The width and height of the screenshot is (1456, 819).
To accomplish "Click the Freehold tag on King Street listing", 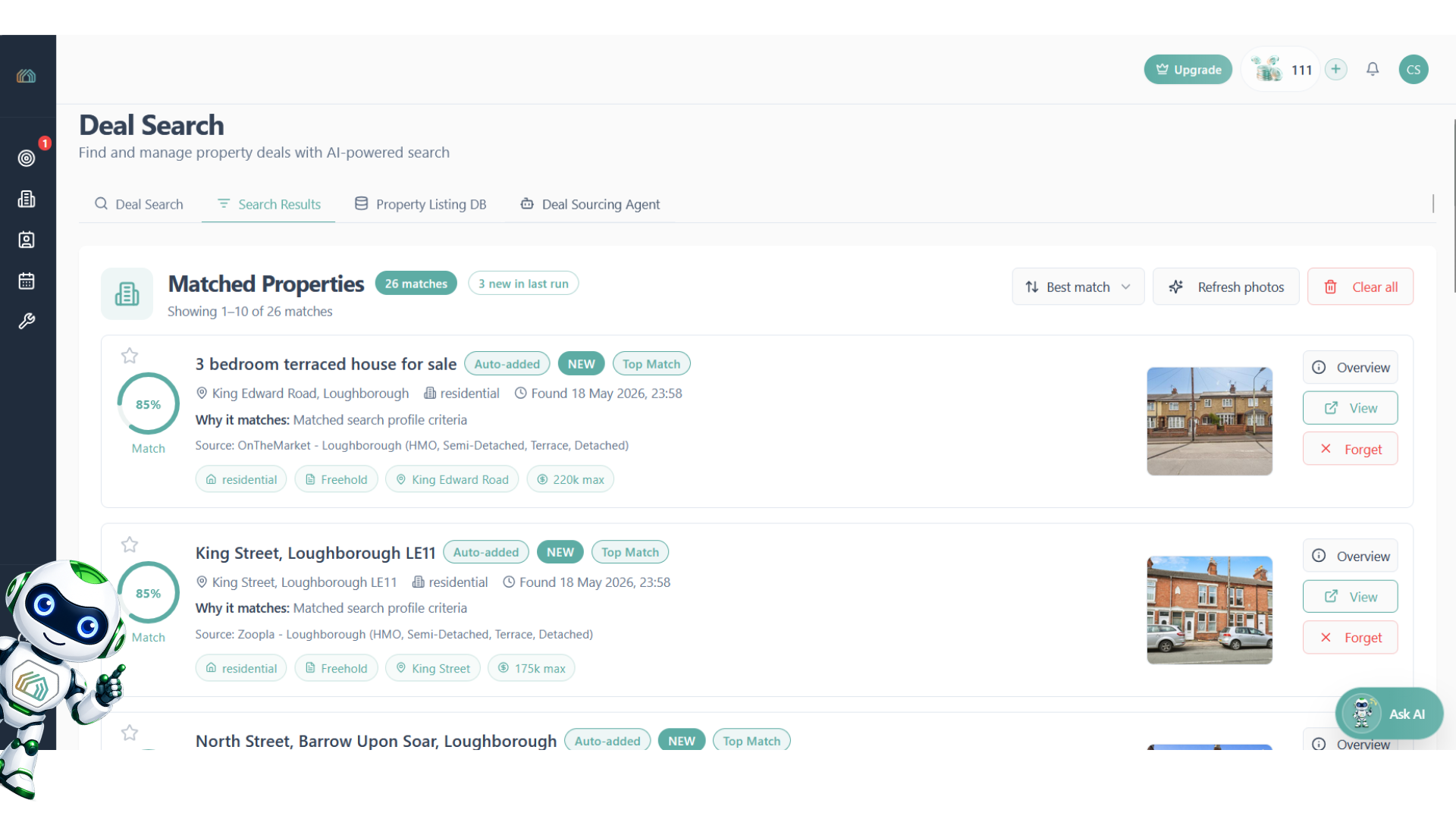I will 336,668.
